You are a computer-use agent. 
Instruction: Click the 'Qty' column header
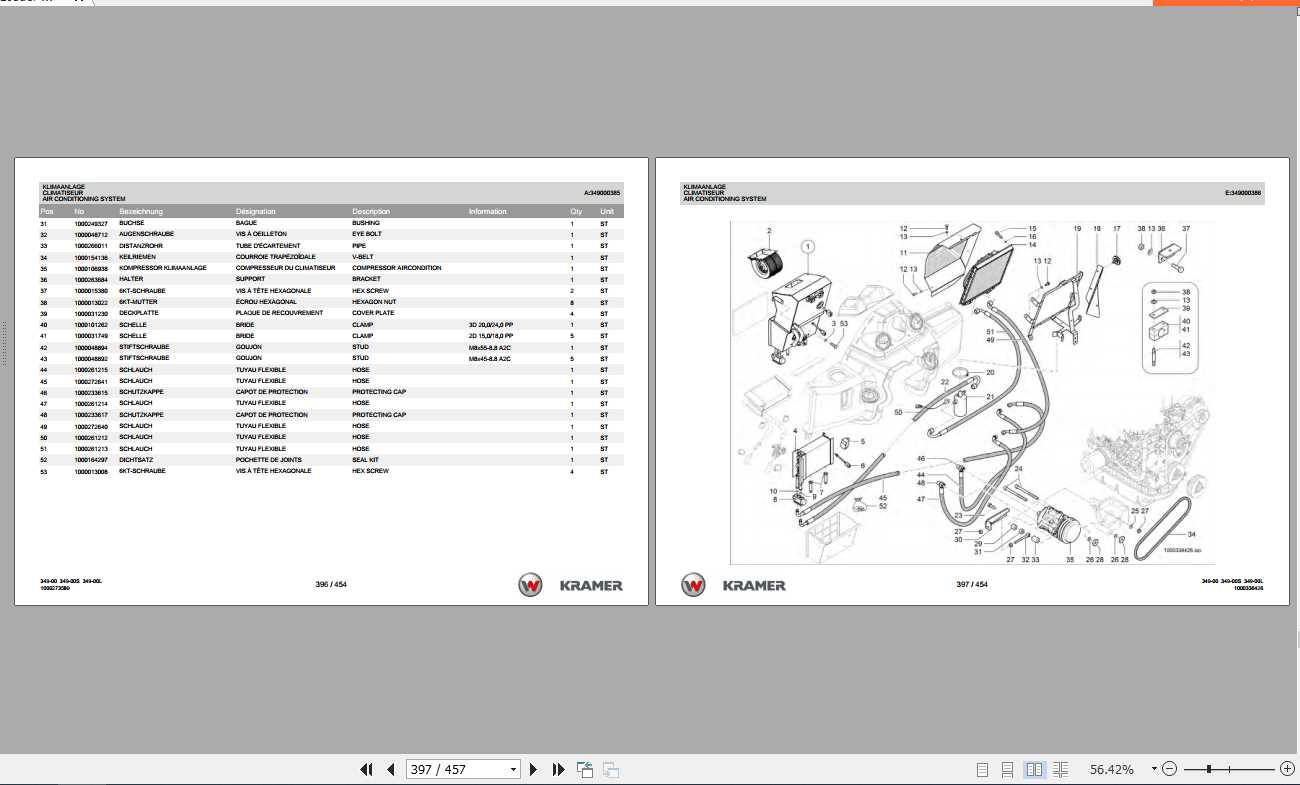pos(576,212)
